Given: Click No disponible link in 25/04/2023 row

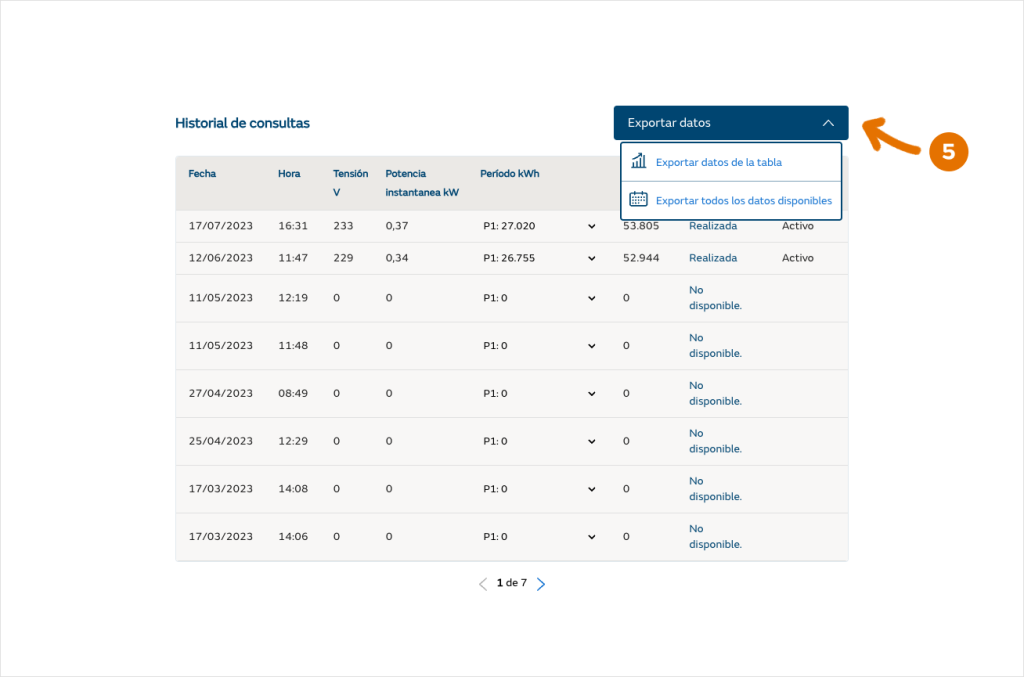Looking at the screenshot, I should (x=715, y=441).
